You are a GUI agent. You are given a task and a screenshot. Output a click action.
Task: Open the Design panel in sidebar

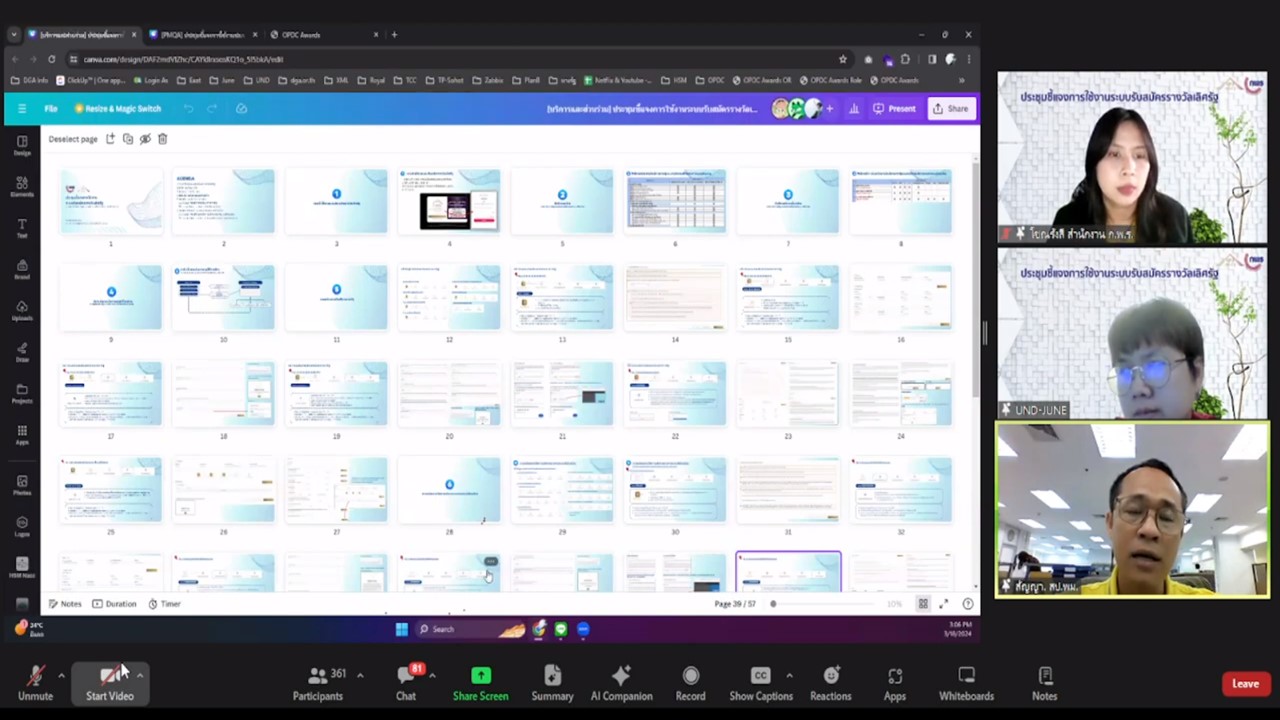point(22,146)
